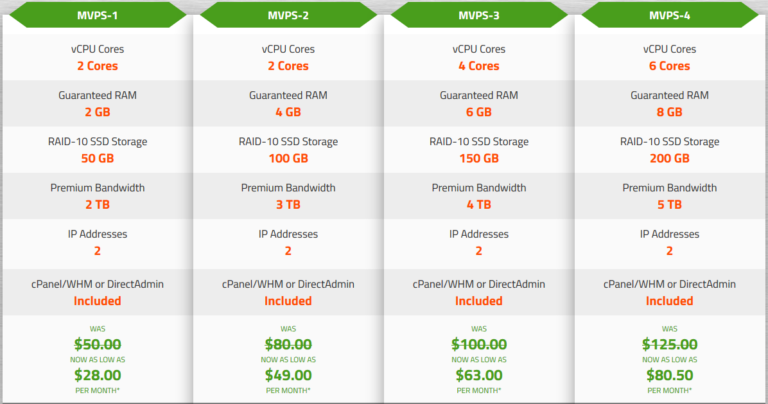Select the MVPS-2 plan header

(x=288, y=15)
